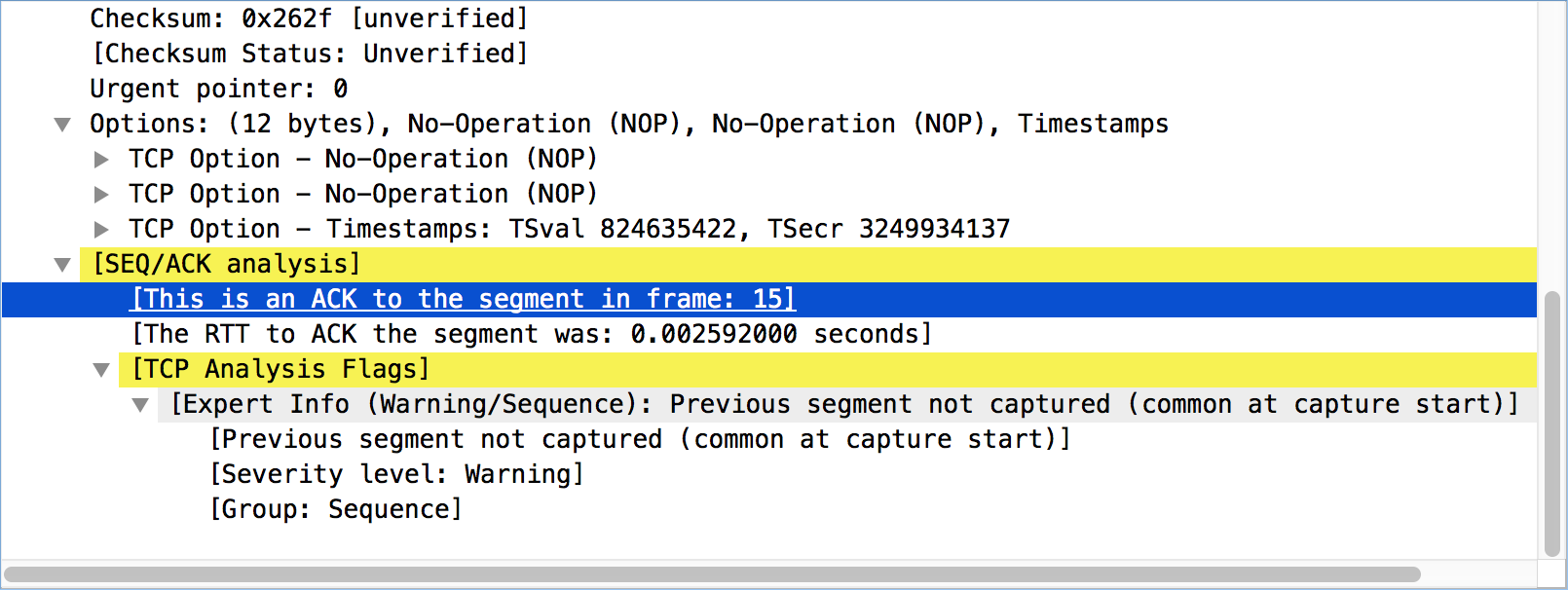The image size is (1568, 590).
Task: Collapse the SEQ/ACK analysis section
Action: [62, 264]
